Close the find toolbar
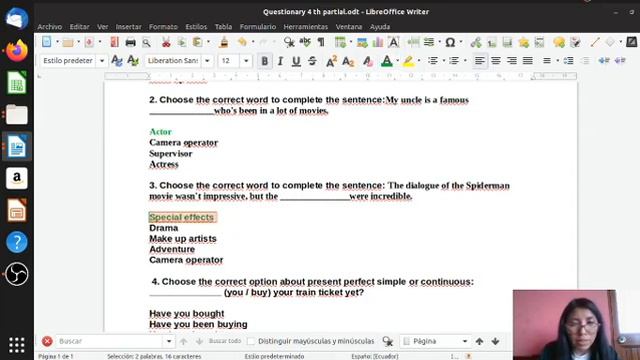This screenshot has width=640, height=360. tap(47, 341)
